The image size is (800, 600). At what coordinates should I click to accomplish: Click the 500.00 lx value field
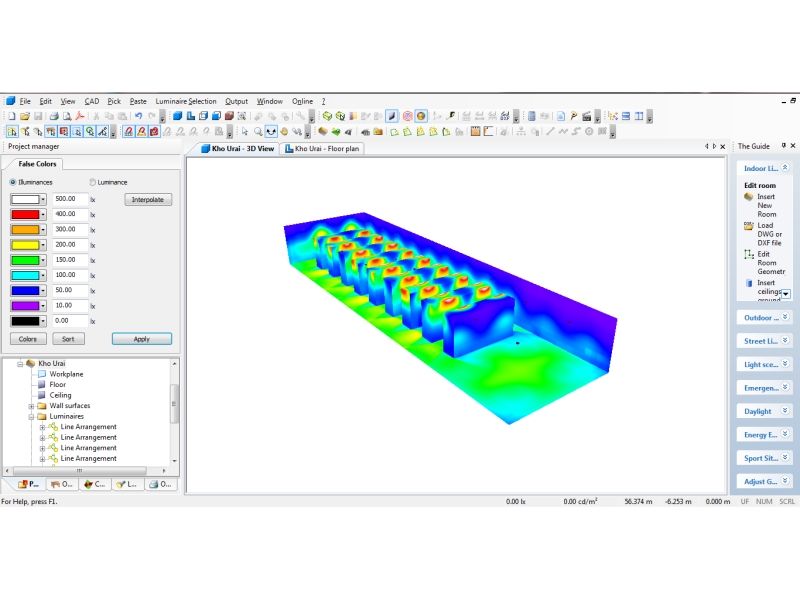pos(69,199)
